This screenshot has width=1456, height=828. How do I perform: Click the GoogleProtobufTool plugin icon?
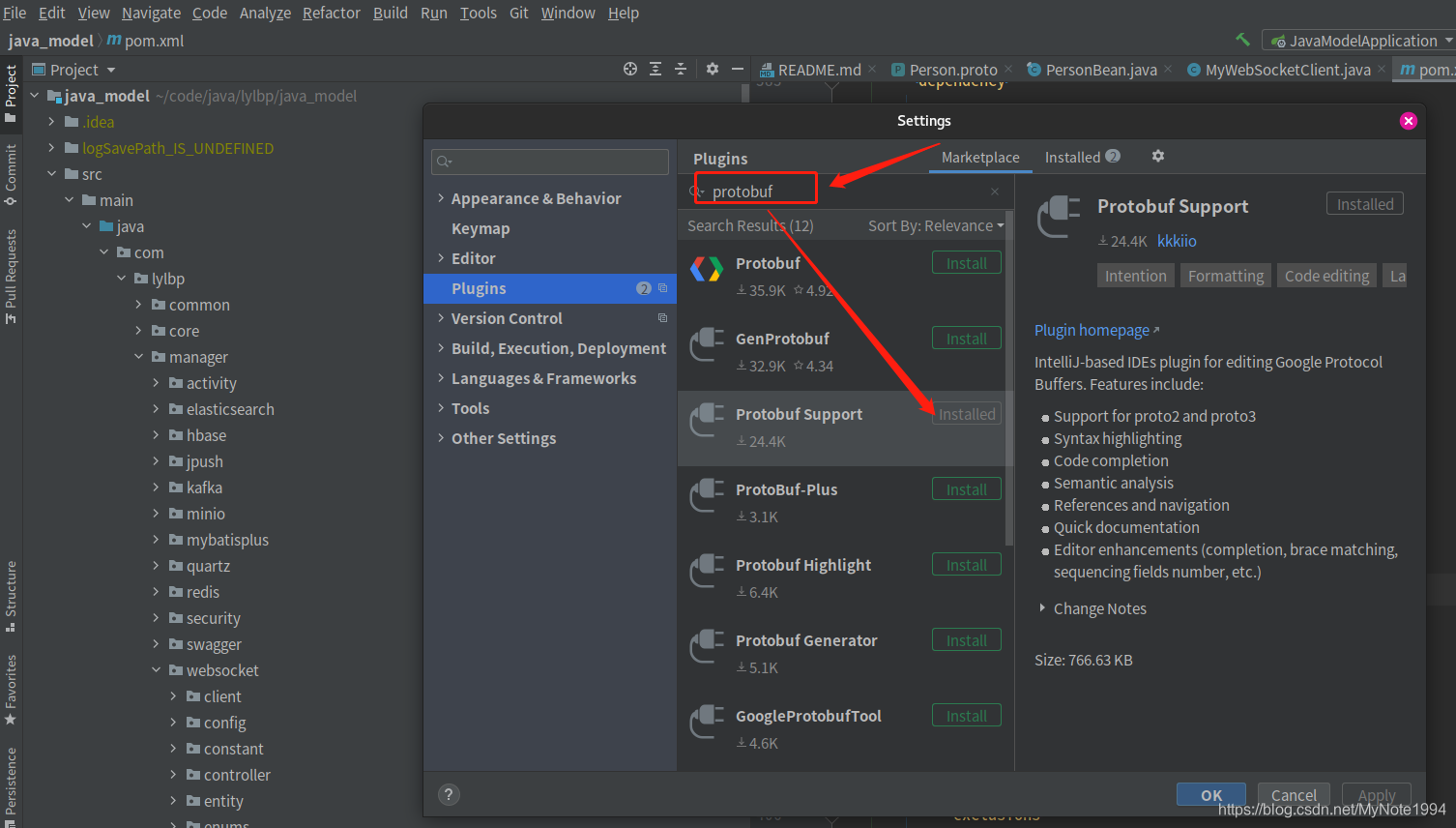coord(707,723)
